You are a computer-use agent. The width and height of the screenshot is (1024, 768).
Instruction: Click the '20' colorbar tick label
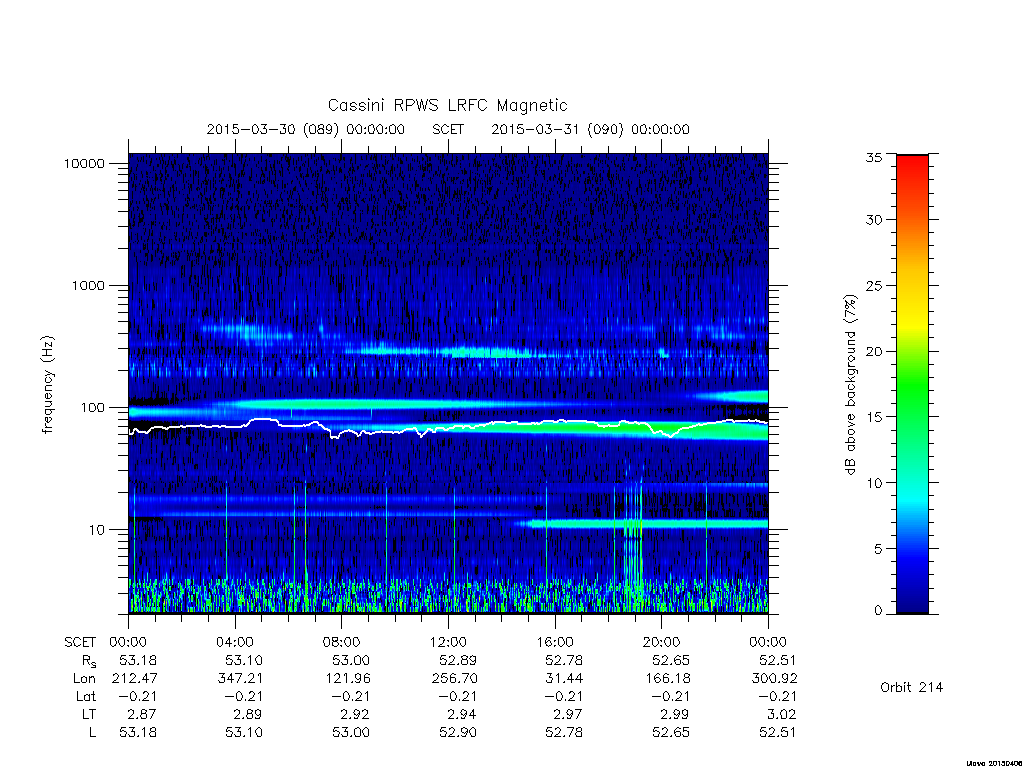tap(874, 351)
